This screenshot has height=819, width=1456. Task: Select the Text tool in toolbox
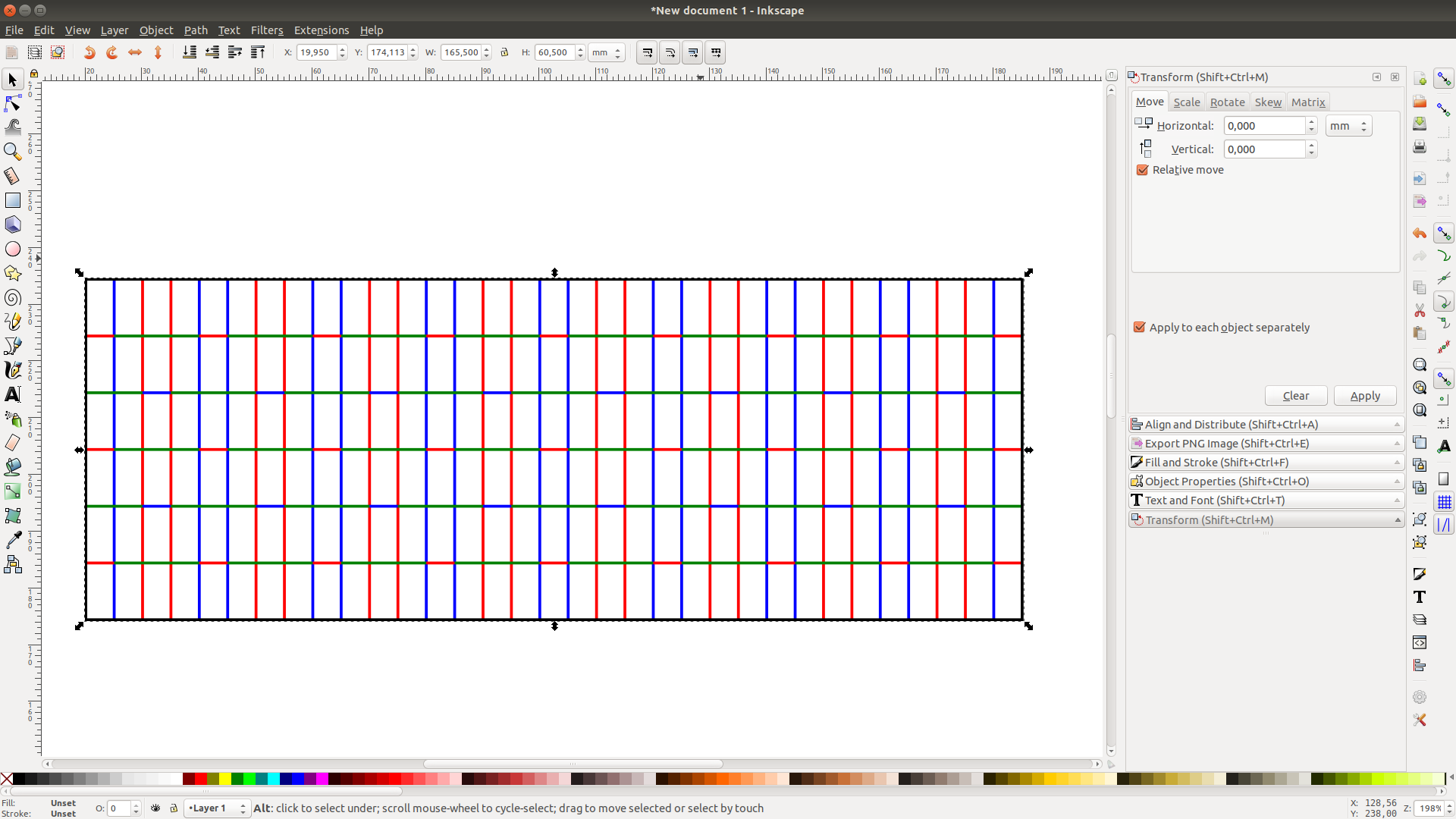point(13,394)
